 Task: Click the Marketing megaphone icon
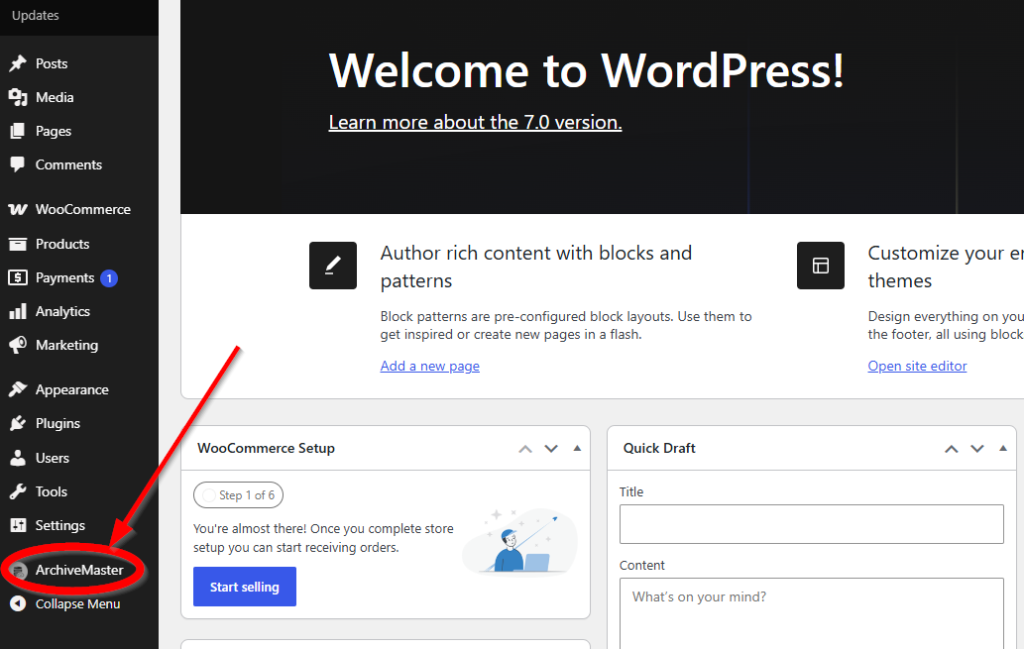(18, 345)
